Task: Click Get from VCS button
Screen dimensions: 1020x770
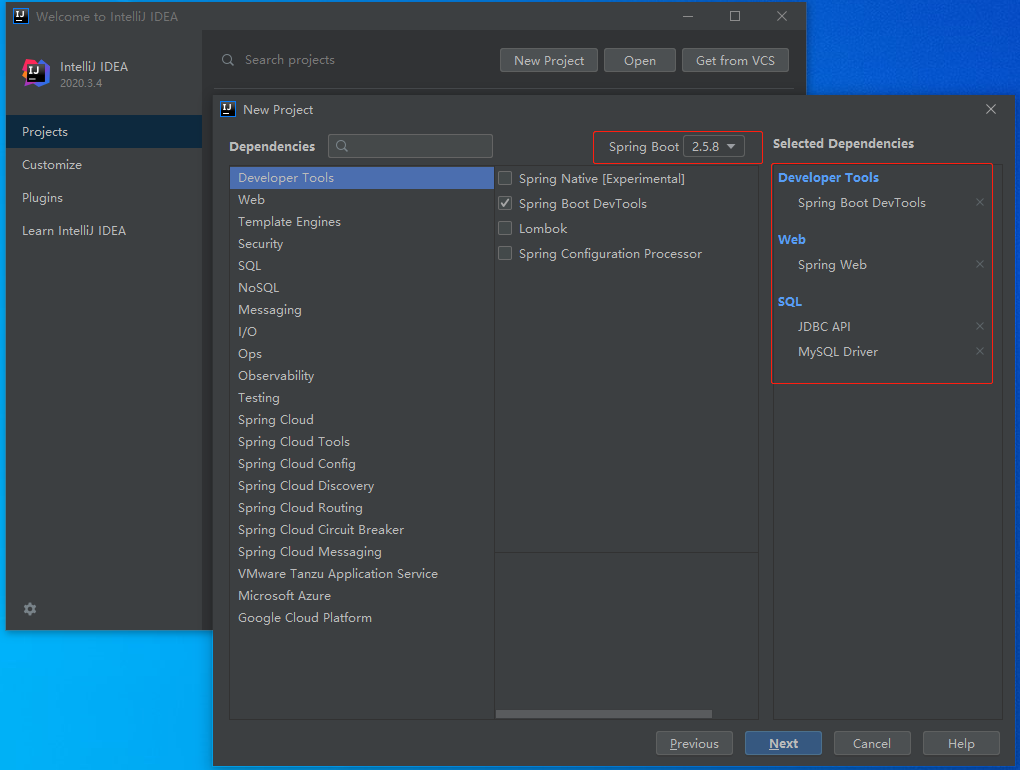Action: click(x=735, y=60)
